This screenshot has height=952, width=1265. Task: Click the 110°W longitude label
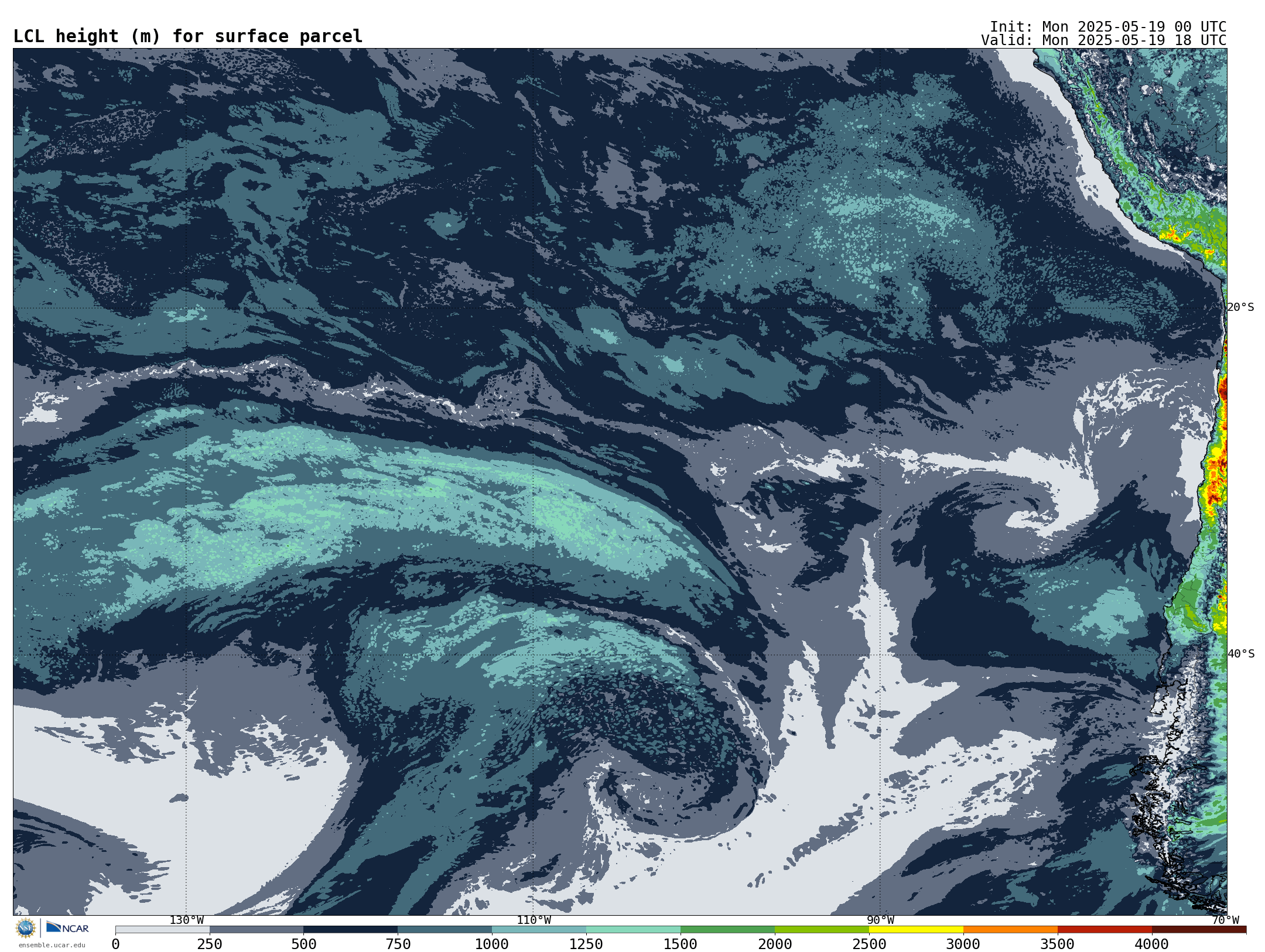[534, 920]
